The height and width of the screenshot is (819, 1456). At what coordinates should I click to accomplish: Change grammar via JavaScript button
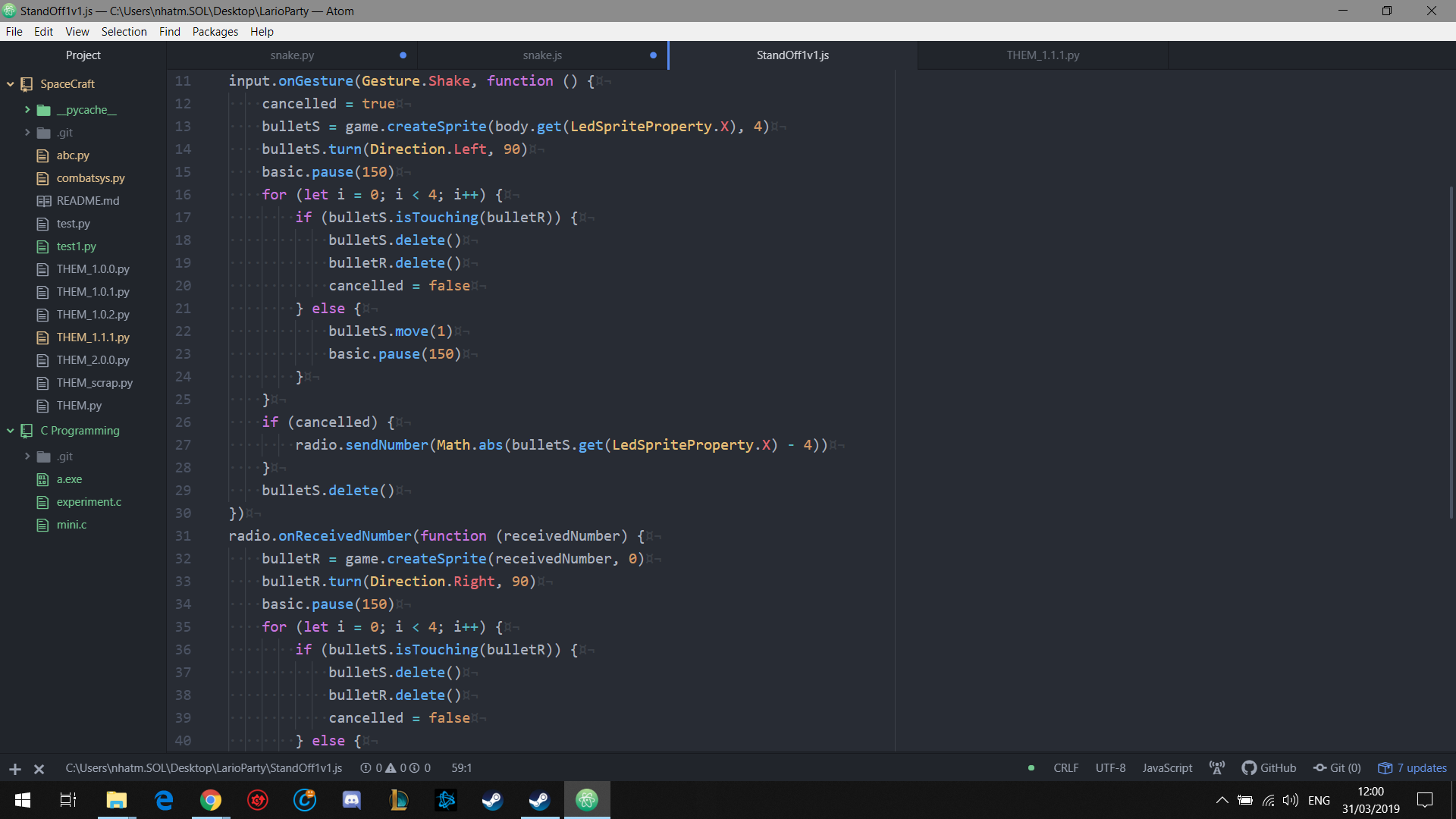click(x=1167, y=768)
